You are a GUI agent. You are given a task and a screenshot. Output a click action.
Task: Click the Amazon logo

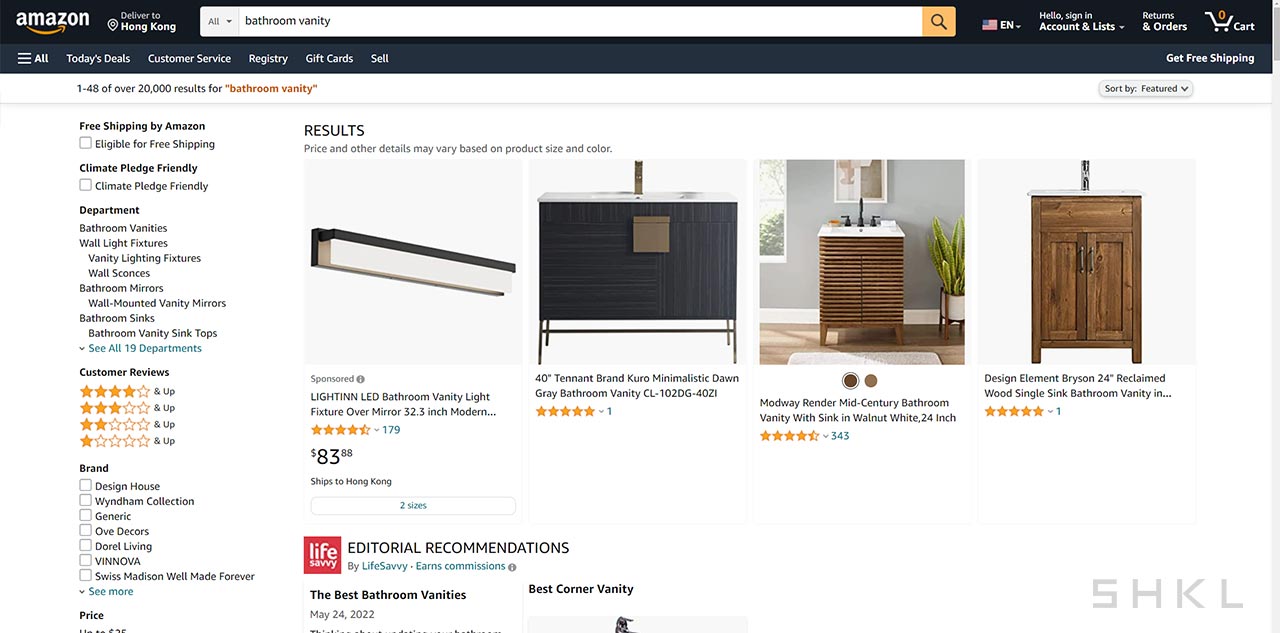click(x=52, y=22)
